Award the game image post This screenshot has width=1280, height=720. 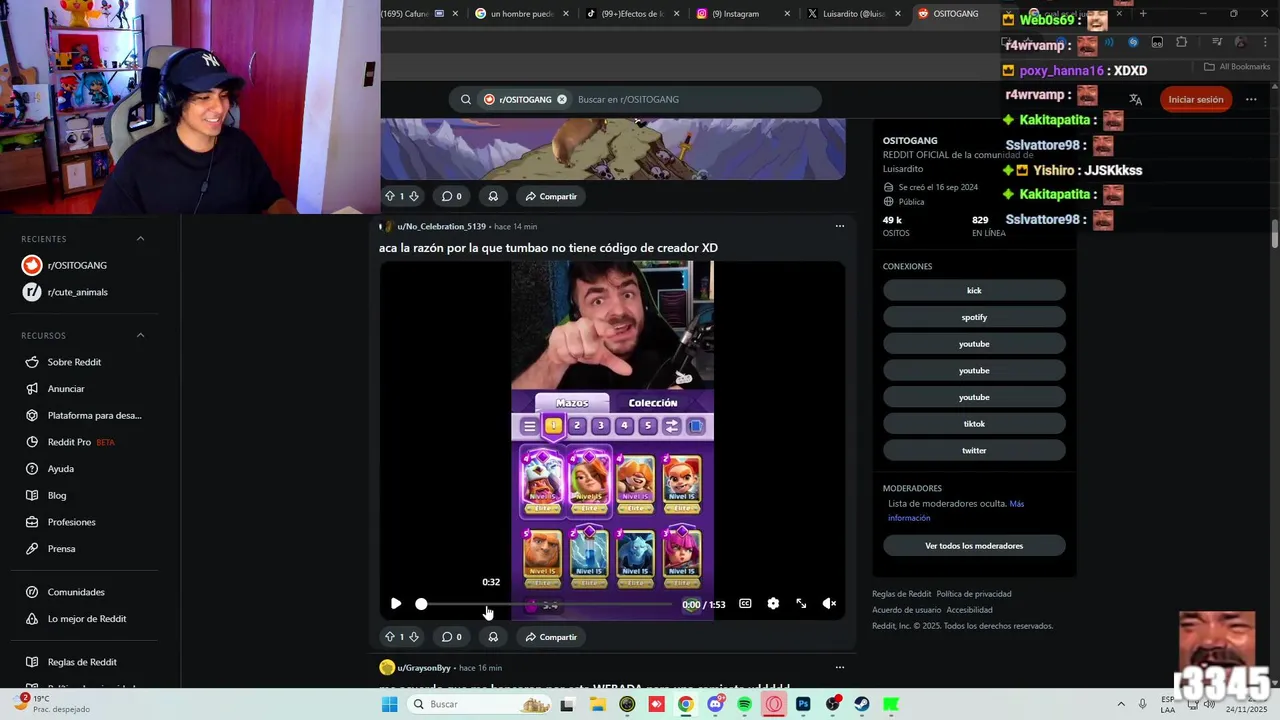click(x=493, y=196)
